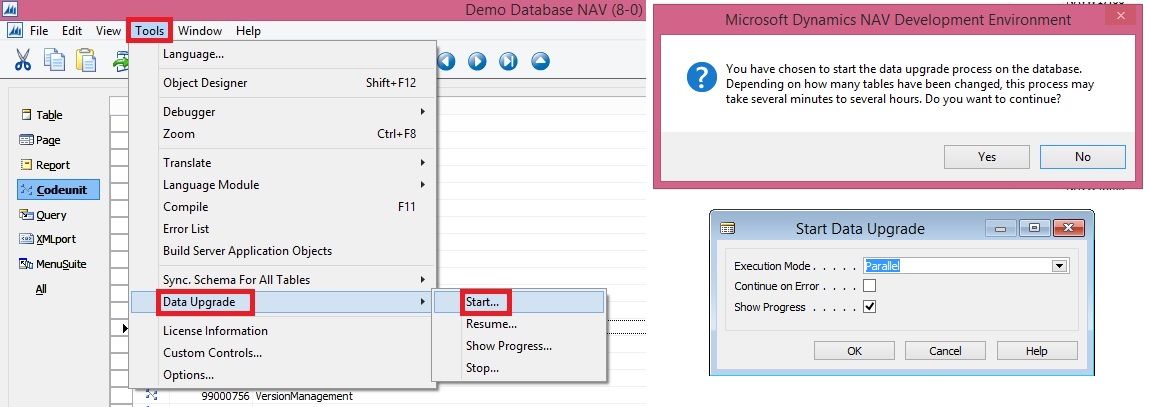The width and height of the screenshot is (1149, 407).
Task: Click the Copy toolbar icon
Action: pos(54,61)
